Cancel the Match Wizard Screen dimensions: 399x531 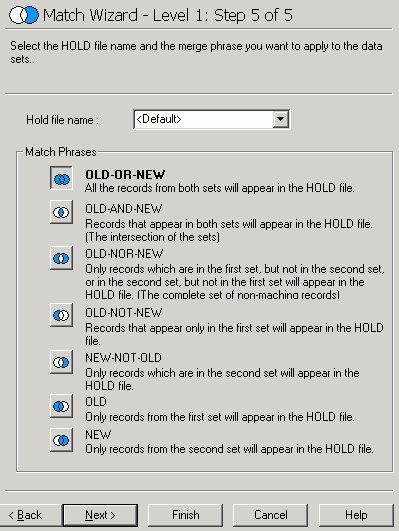pyautogui.click(x=271, y=515)
